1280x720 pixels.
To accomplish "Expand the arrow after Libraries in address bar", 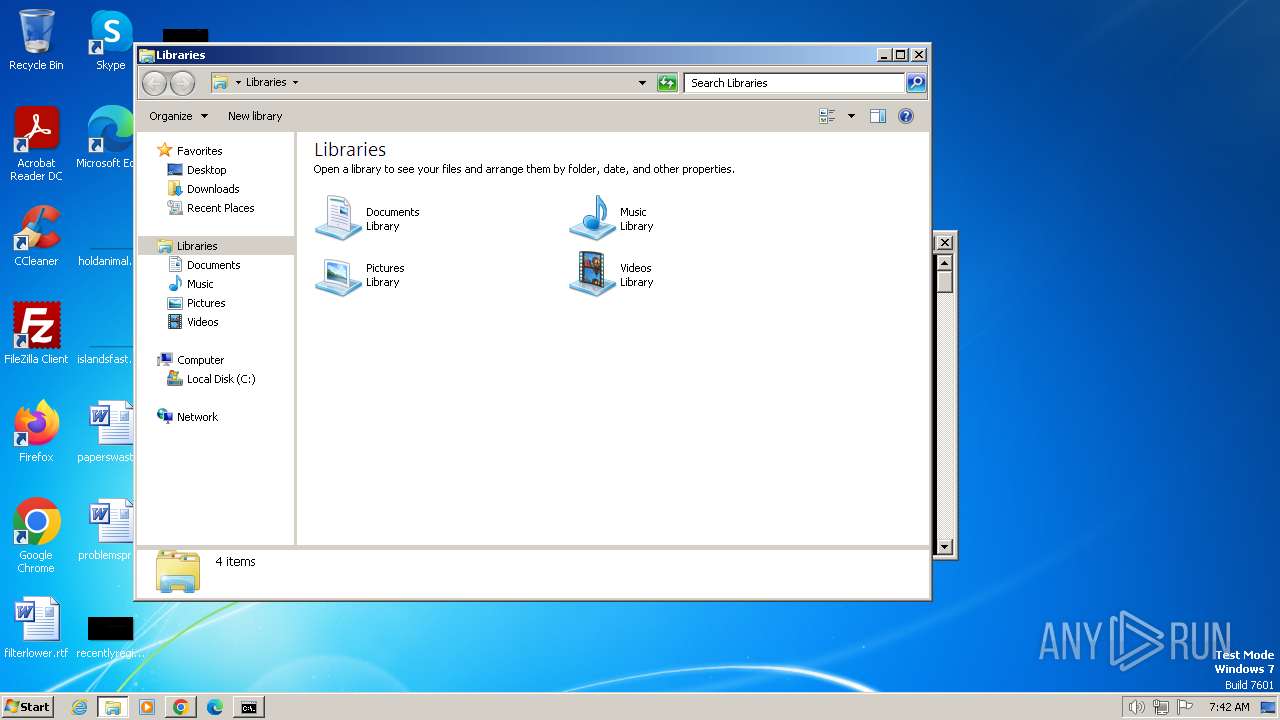I will pos(295,83).
